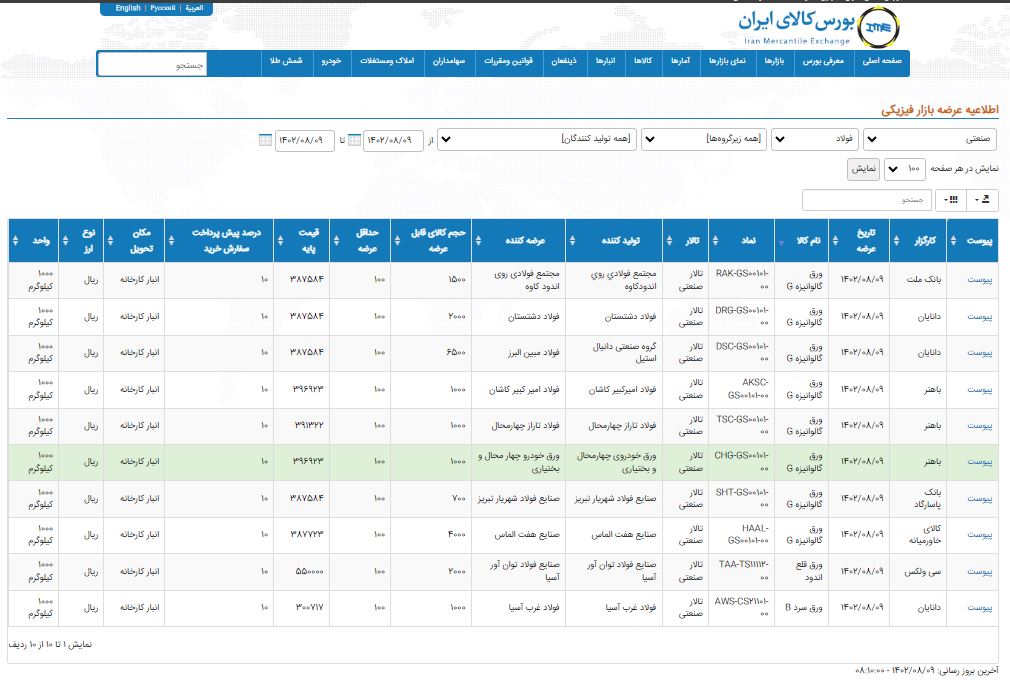The image size is (1010, 687).
Task: Sort by حجم کالای قابل عرضه column
Action: point(431,241)
